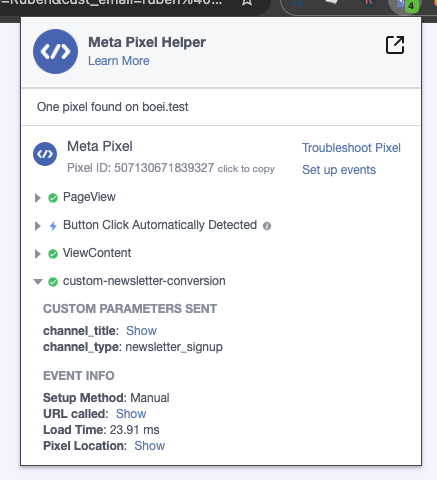Click the green check next to PageView
This screenshot has height=480, width=437.
[53, 198]
